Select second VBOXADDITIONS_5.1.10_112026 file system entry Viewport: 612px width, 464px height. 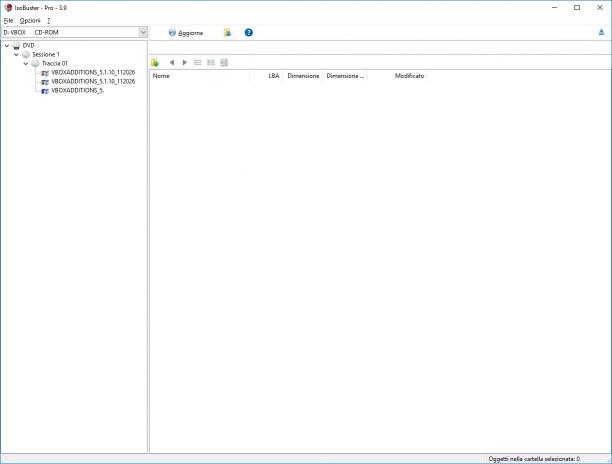93,82
